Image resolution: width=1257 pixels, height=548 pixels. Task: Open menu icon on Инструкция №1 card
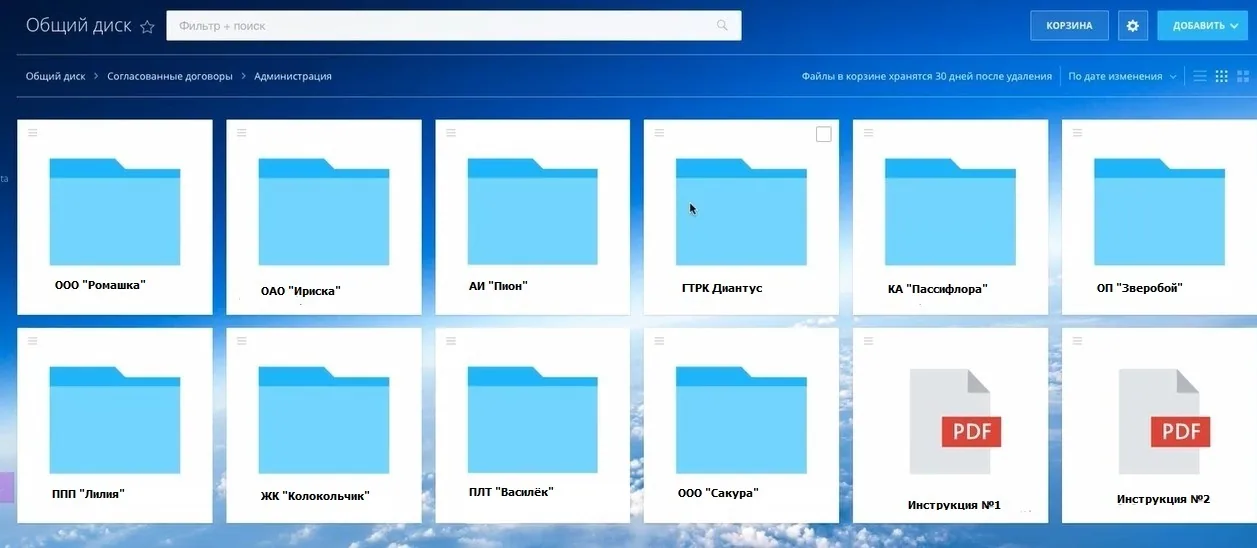[x=868, y=341]
